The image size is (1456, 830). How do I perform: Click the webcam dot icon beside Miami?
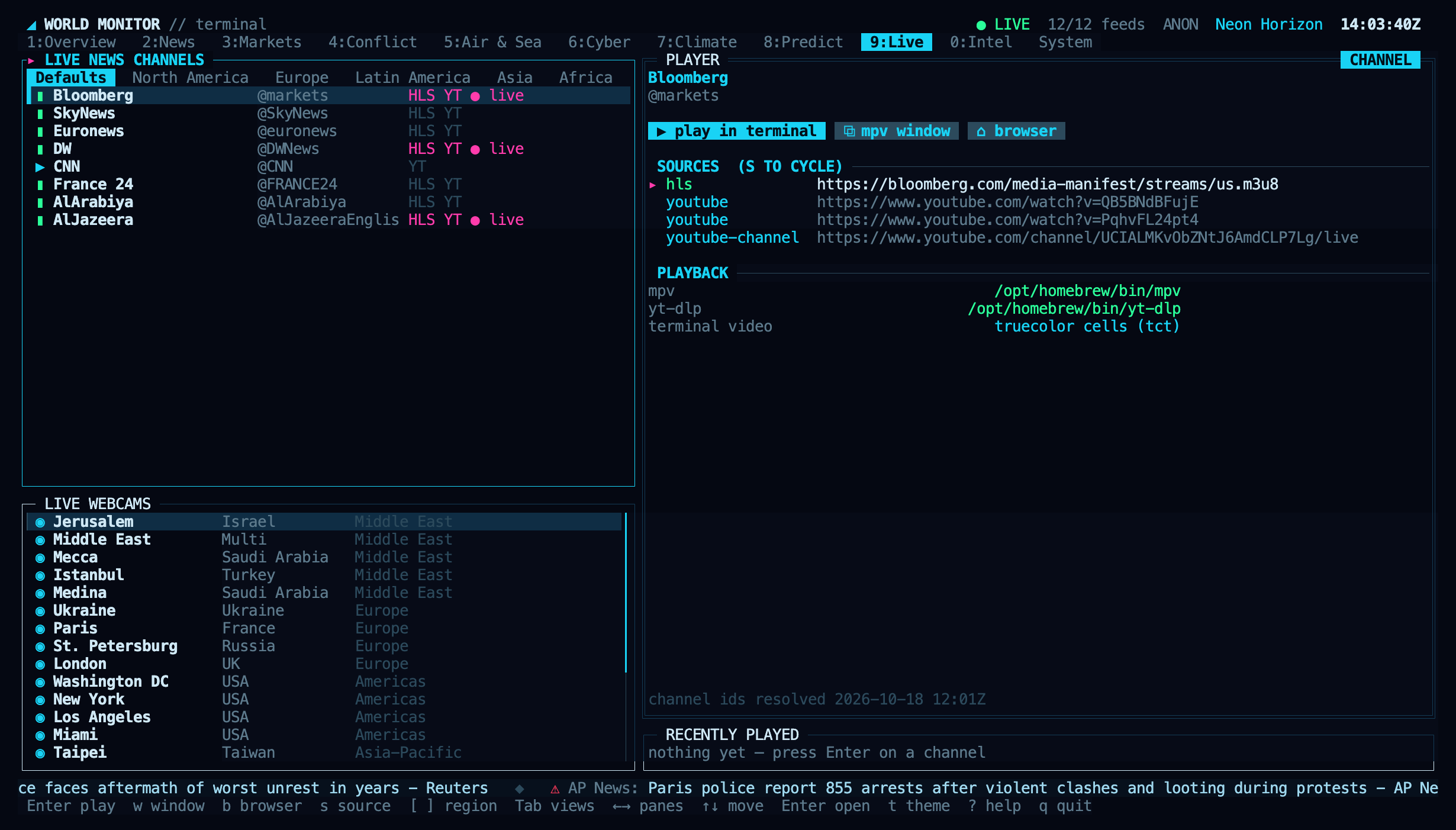(40, 735)
